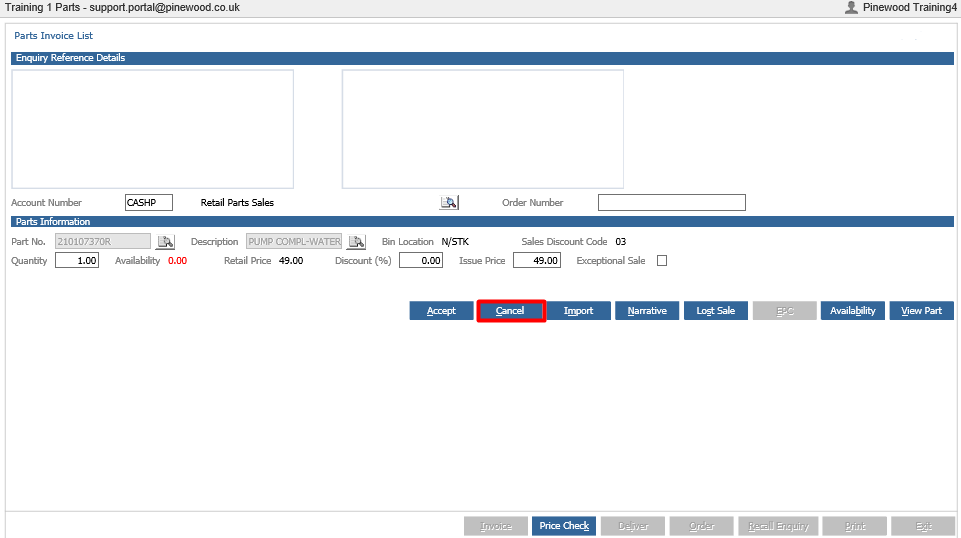Viewport: 961px width, 538px height.
Task: Tick the Exceptional Sale checkbox
Action: 662,260
